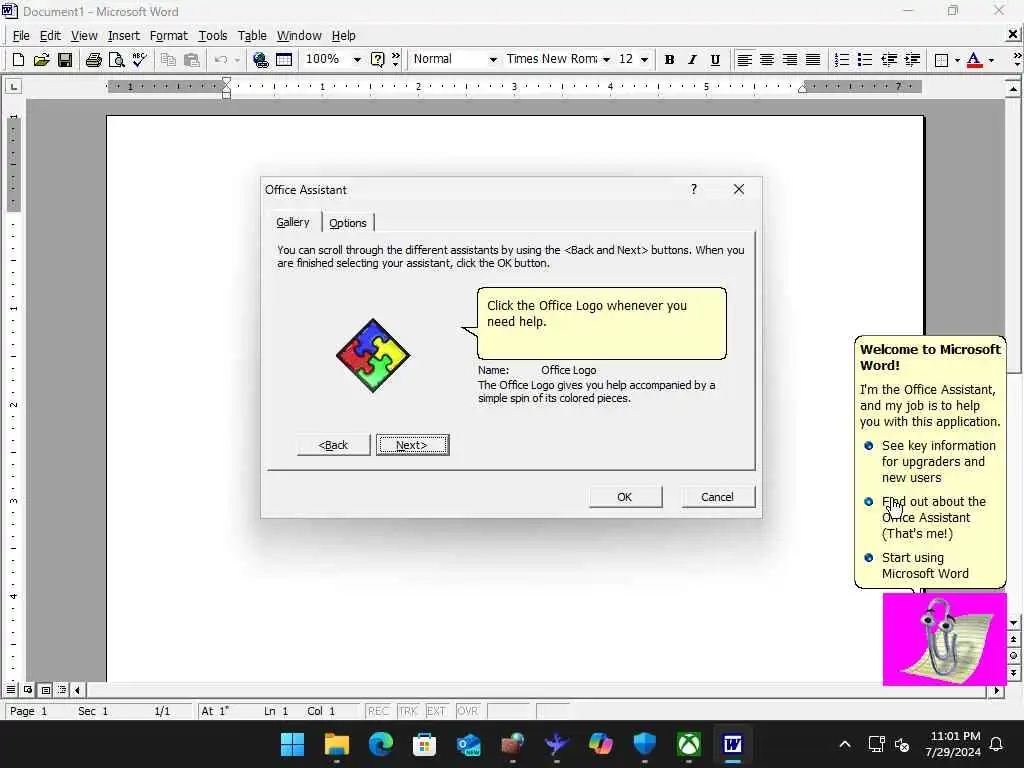Expand the undo history arrow
The height and width of the screenshot is (768, 1024).
(x=237, y=60)
